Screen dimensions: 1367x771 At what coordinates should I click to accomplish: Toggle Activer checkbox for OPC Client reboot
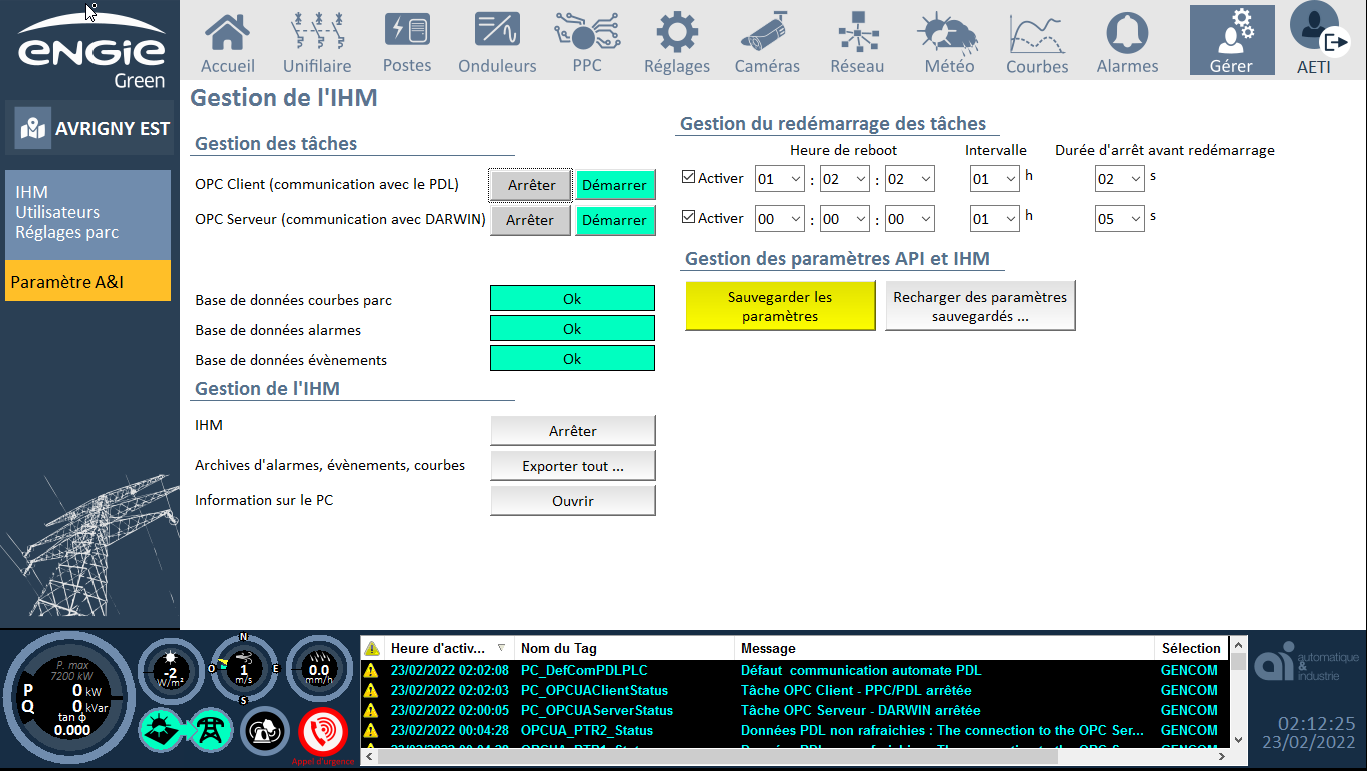[x=688, y=178]
